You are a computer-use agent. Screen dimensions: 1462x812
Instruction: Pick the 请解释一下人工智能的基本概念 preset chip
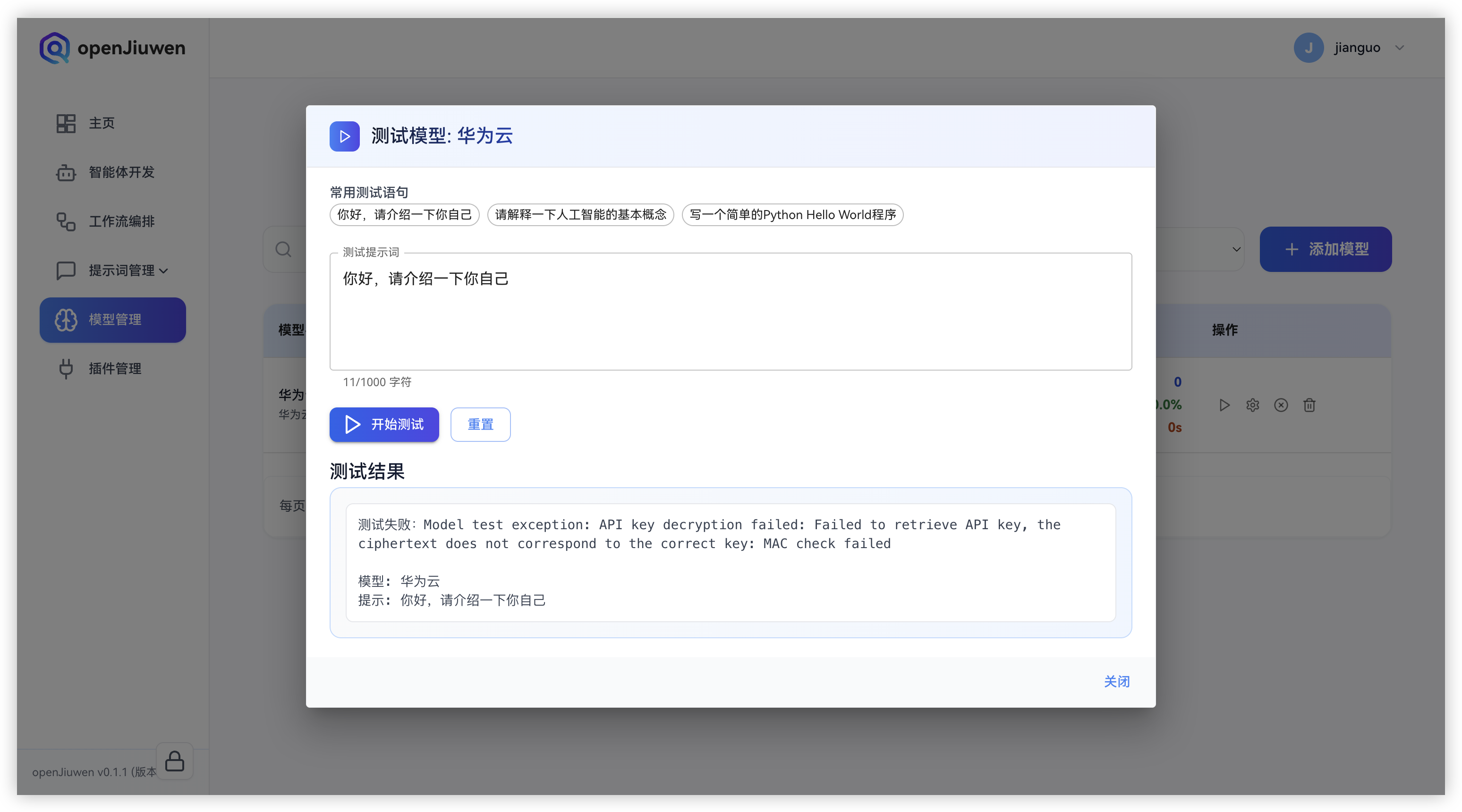(x=580, y=214)
